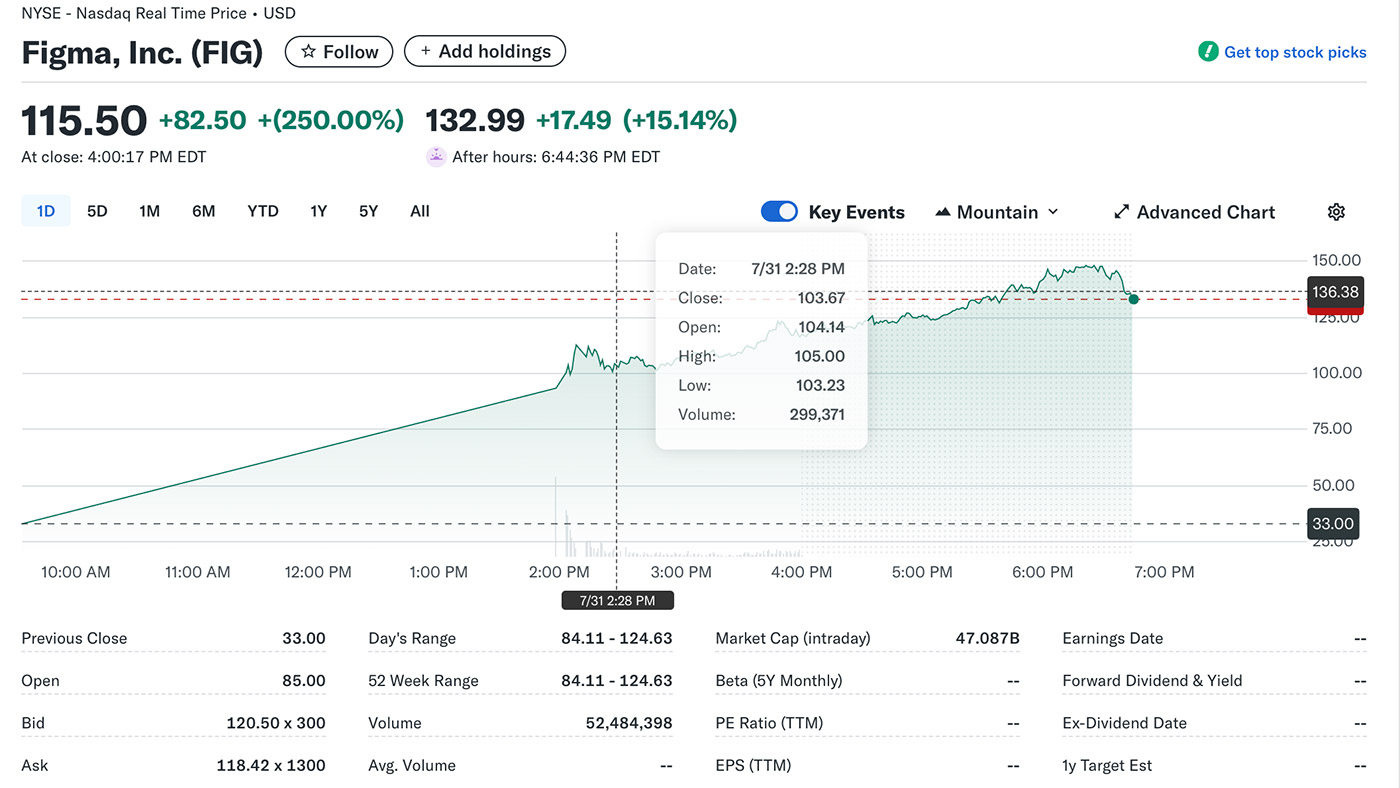Click the Add holdings button

[x=485, y=51]
